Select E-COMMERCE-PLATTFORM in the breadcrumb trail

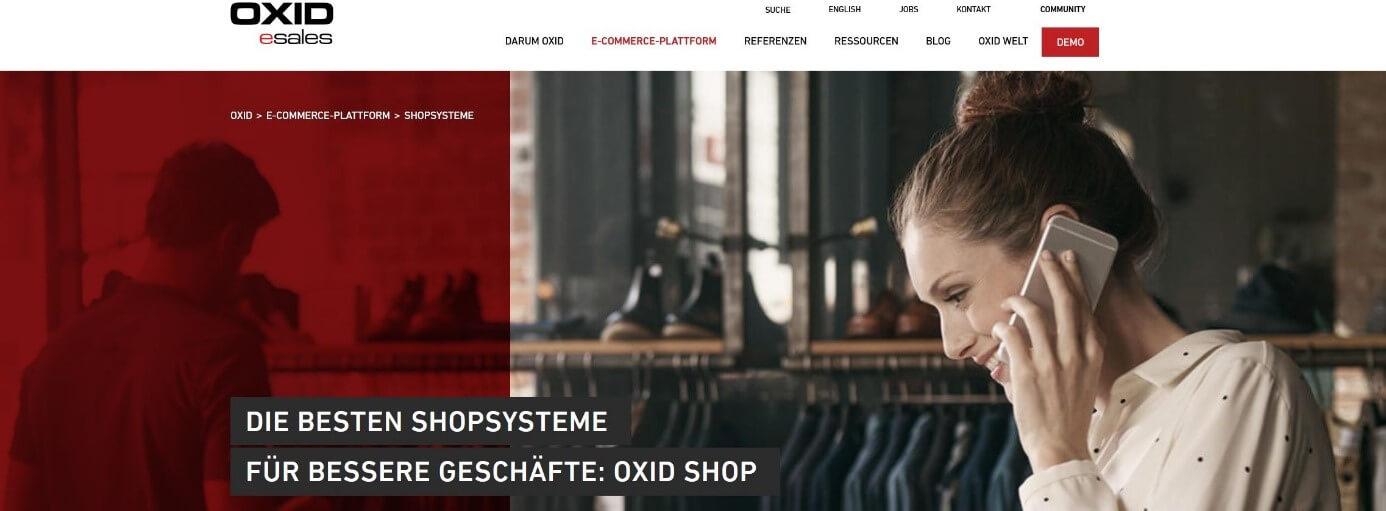[328, 116]
